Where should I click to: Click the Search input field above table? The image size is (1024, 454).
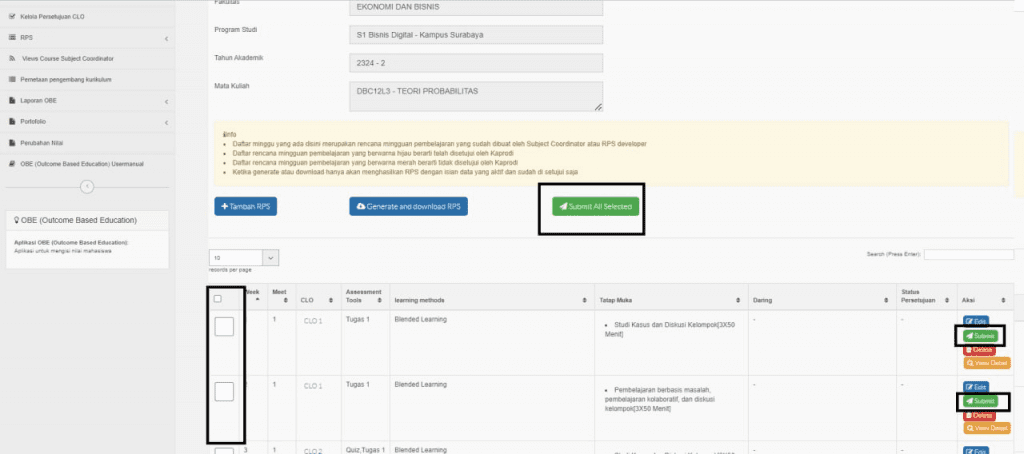[x=968, y=255]
